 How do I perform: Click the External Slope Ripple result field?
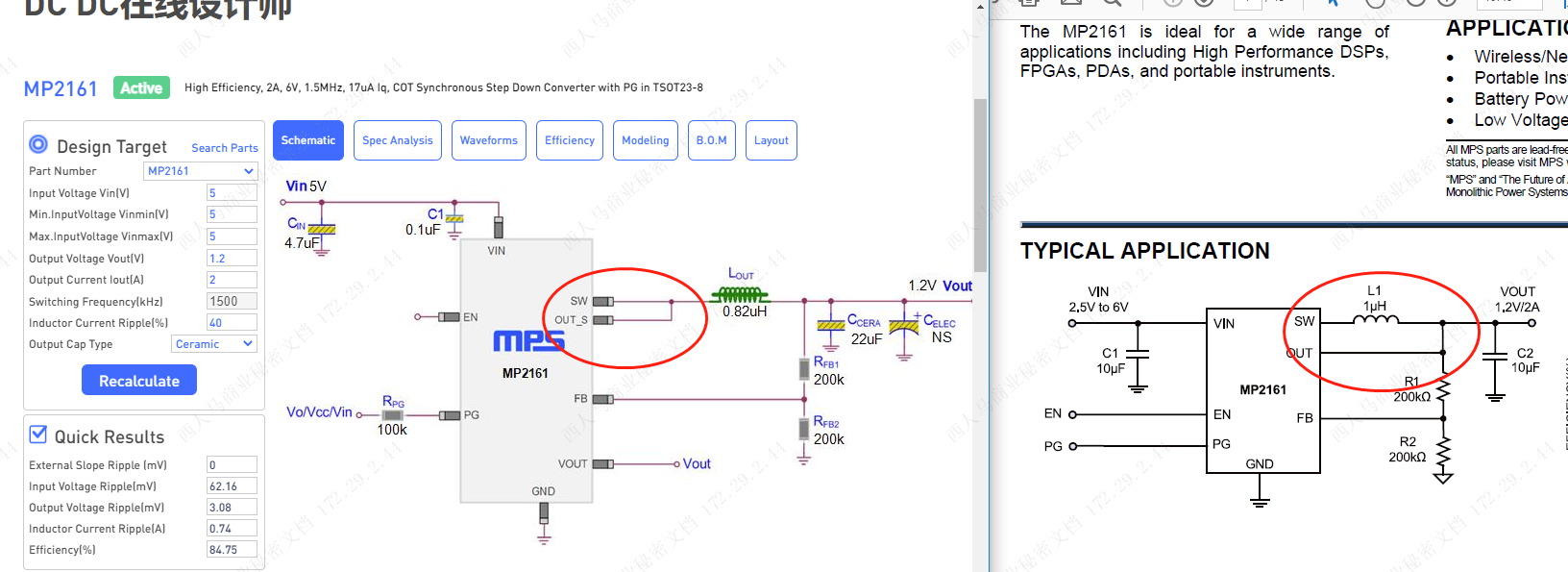[x=232, y=465]
